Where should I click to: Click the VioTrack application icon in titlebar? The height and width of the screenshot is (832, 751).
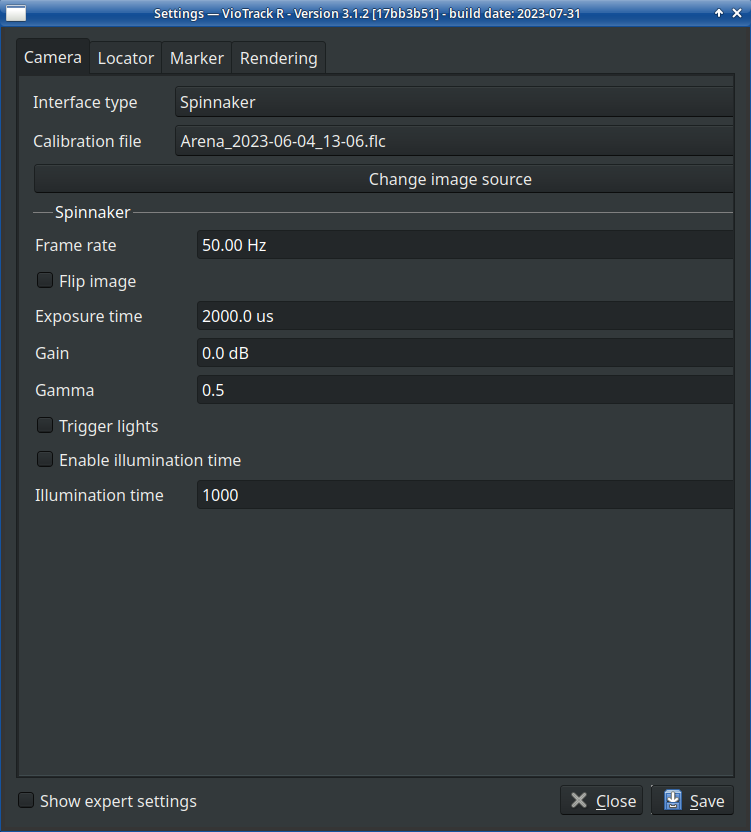point(15,13)
